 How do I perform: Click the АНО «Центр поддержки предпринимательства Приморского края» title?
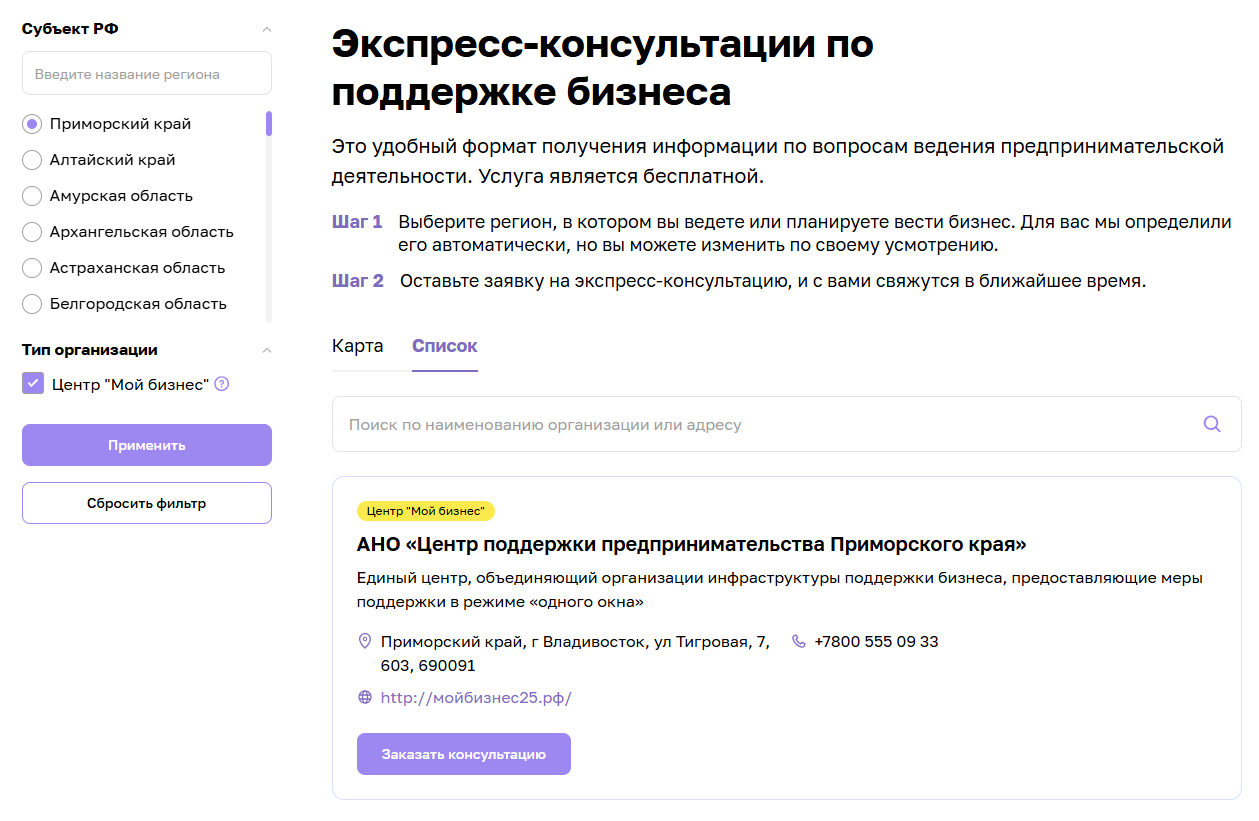point(692,545)
